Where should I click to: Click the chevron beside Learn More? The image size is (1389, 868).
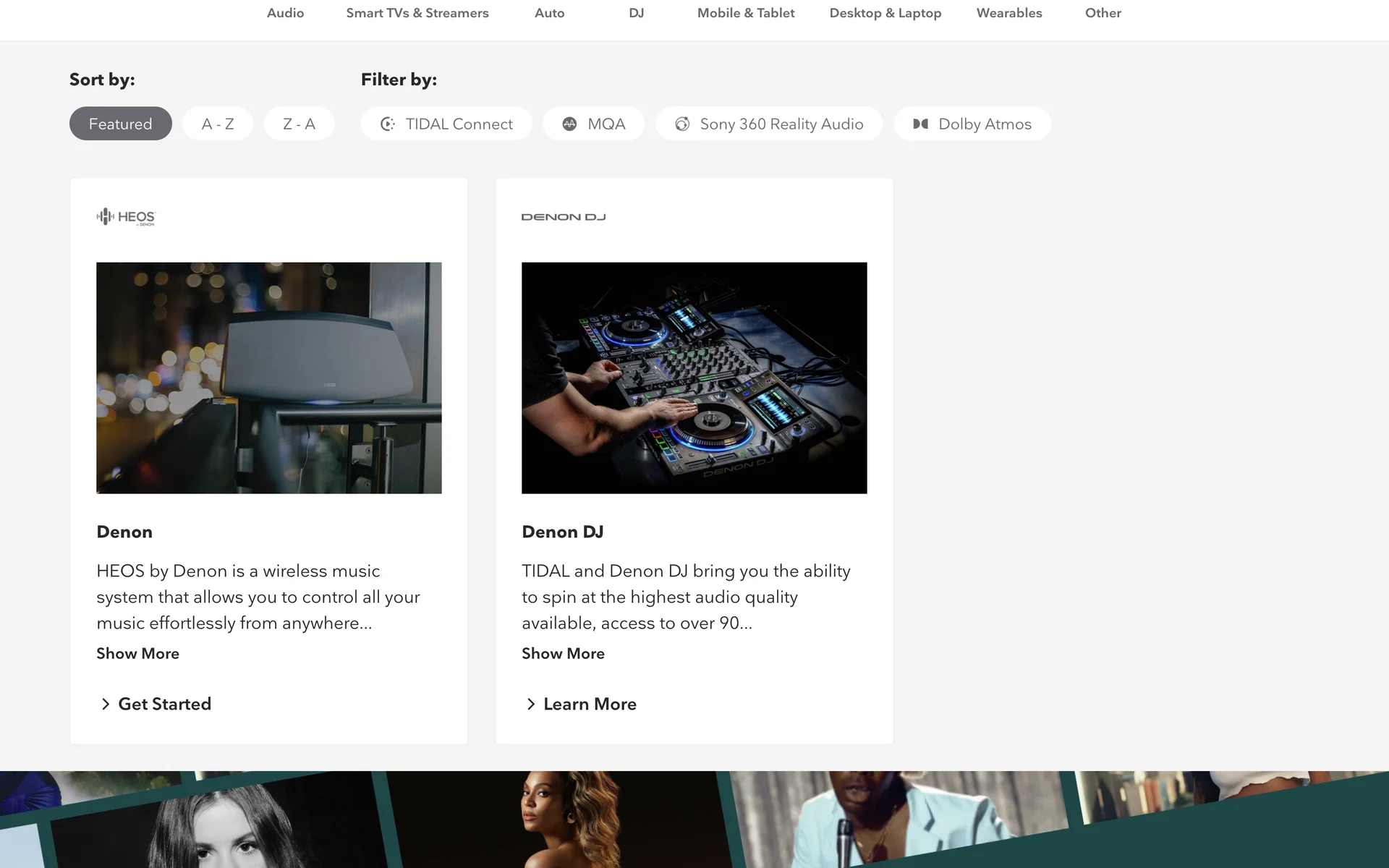pyautogui.click(x=531, y=704)
